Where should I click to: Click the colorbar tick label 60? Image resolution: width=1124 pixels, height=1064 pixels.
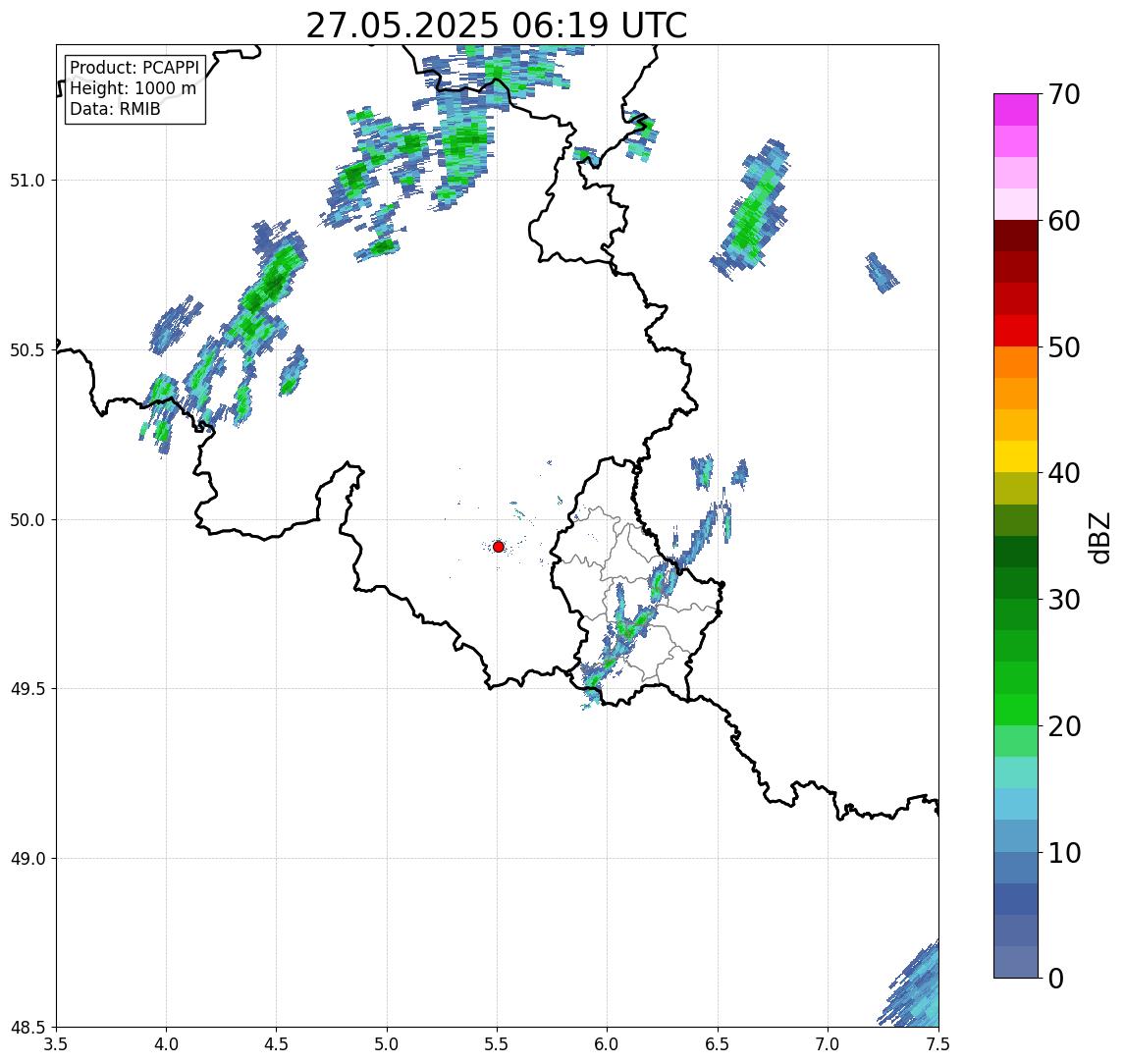(x=1063, y=222)
